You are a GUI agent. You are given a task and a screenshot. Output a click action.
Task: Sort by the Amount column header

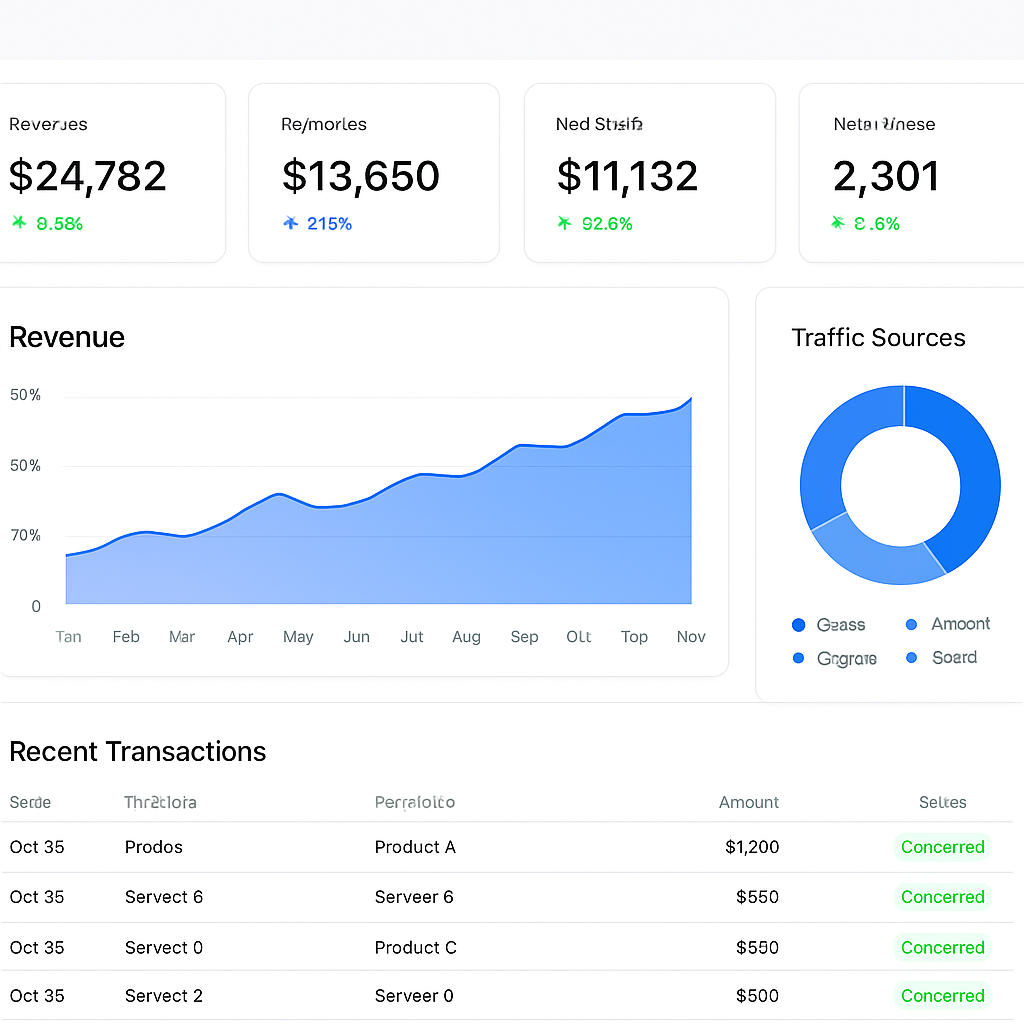tap(749, 802)
